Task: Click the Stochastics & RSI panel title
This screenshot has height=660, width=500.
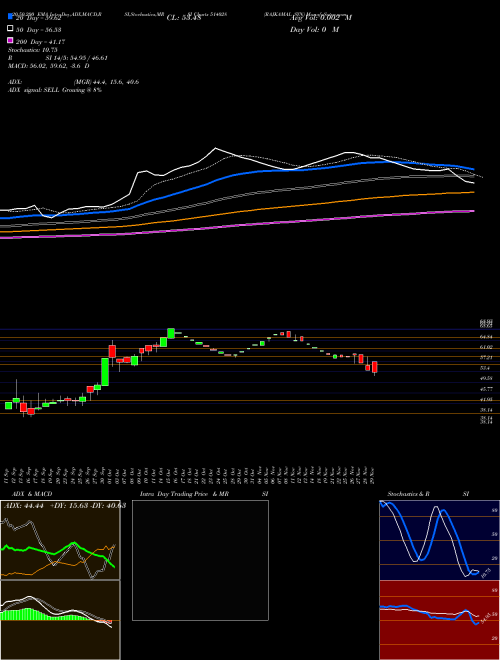Action: 428,494
